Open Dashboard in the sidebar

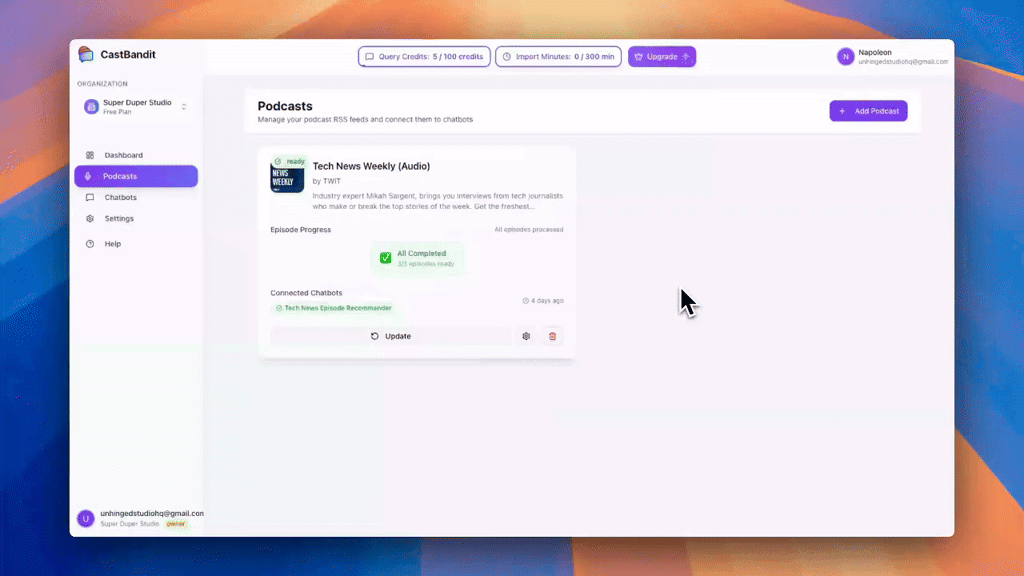click(x=124, y=155)
